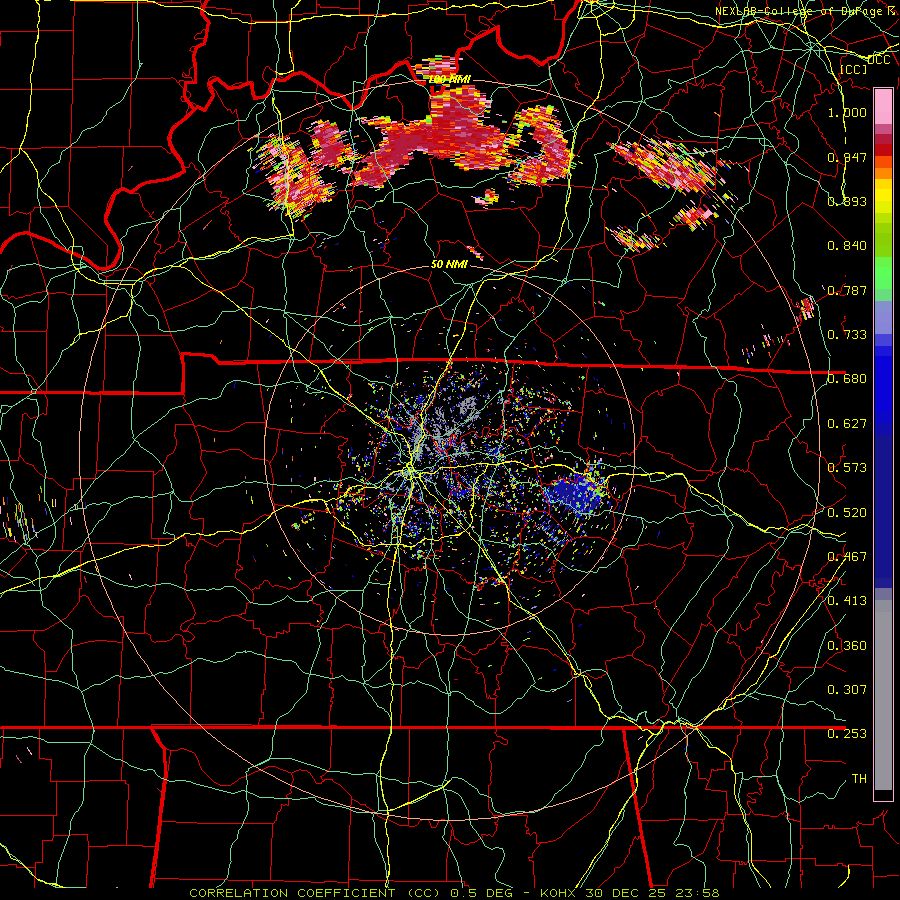Click the DCC label above the legend
This screenshot has height=900, width=900.
point(879,60)
